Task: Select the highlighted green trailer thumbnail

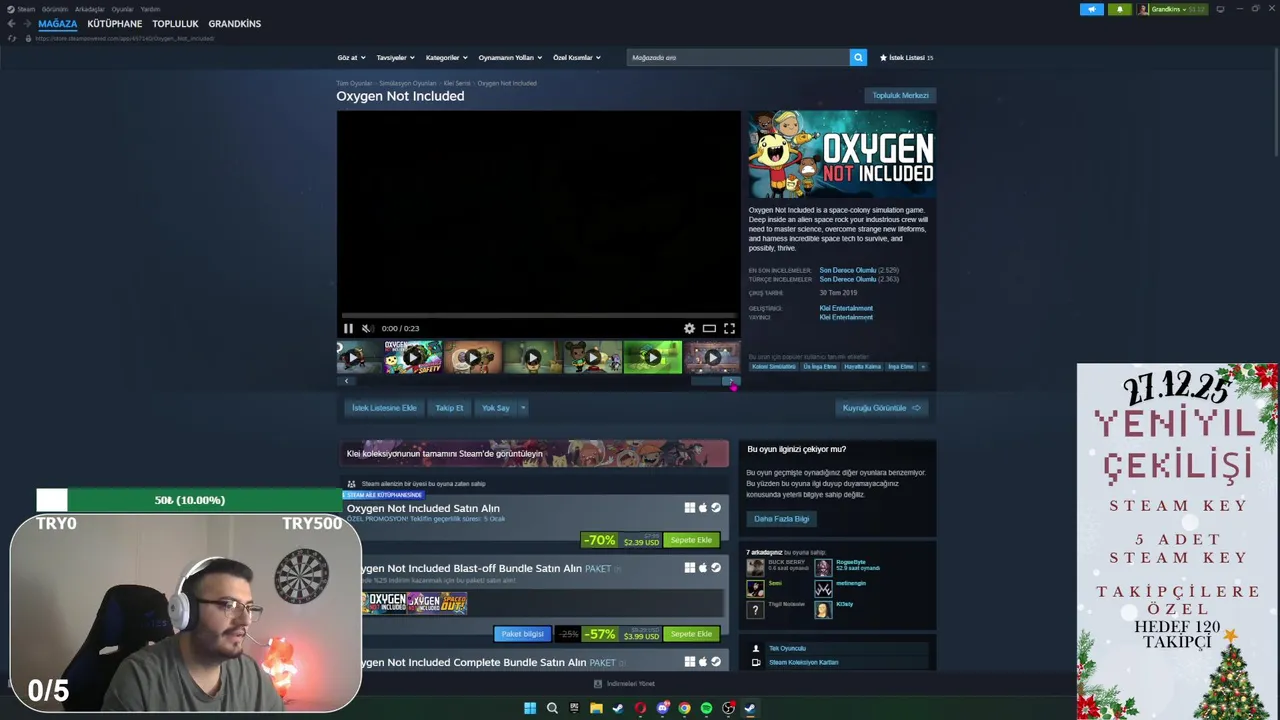Action: pos(652,357)
